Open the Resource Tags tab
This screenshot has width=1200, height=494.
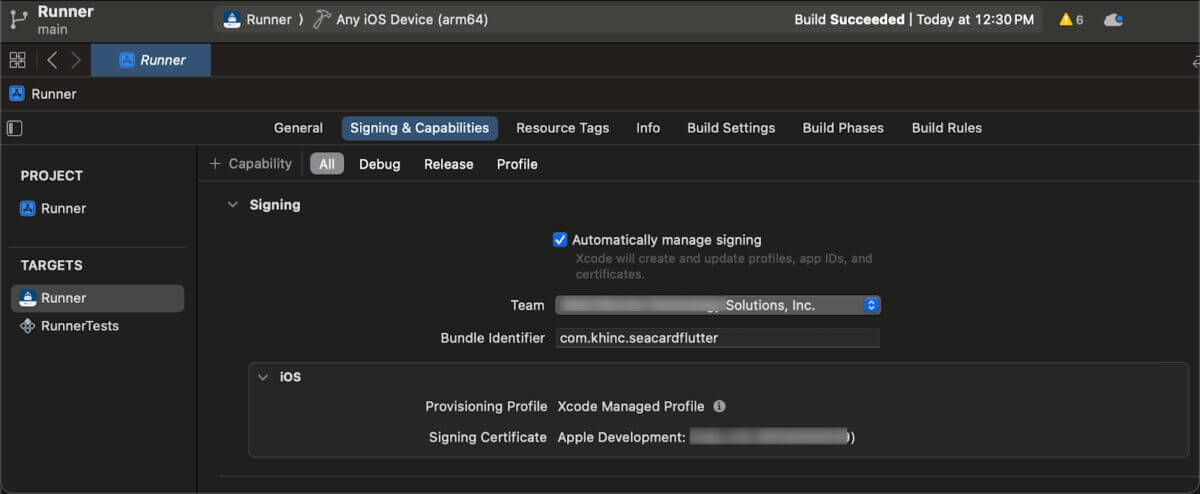(562, 128)
